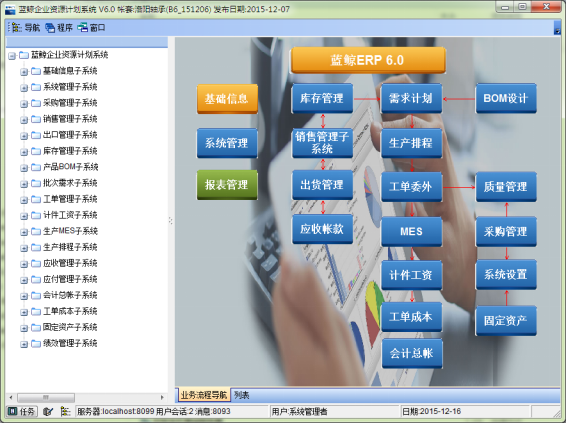This screenshot has width=566, height=423.
Task: Select the 工单成本子系统 folder icon
Action: [x=36, y=311]
